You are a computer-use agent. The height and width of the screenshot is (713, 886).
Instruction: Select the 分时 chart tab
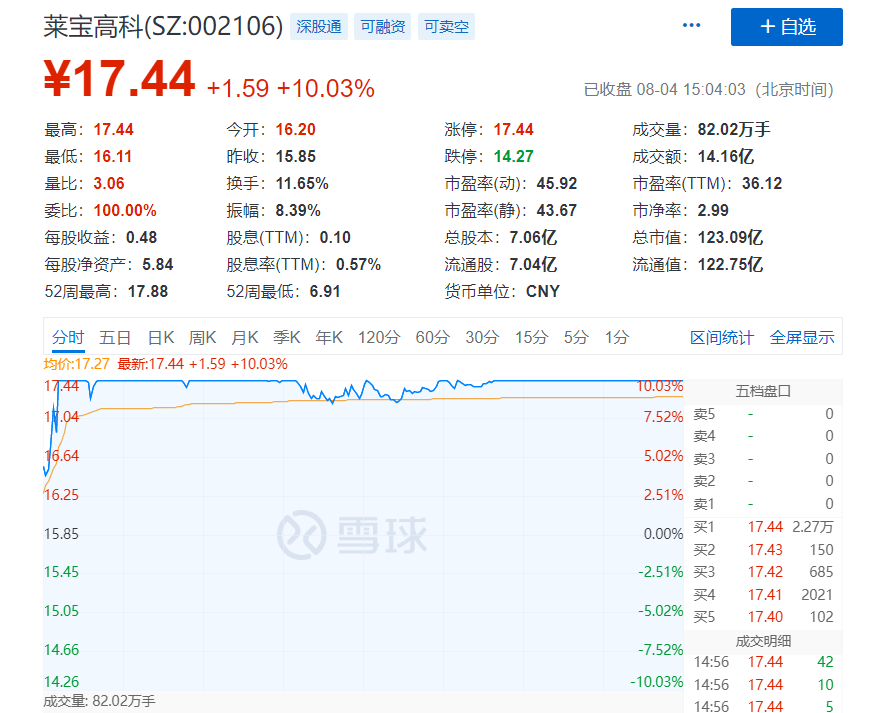(x=68, y=338)
